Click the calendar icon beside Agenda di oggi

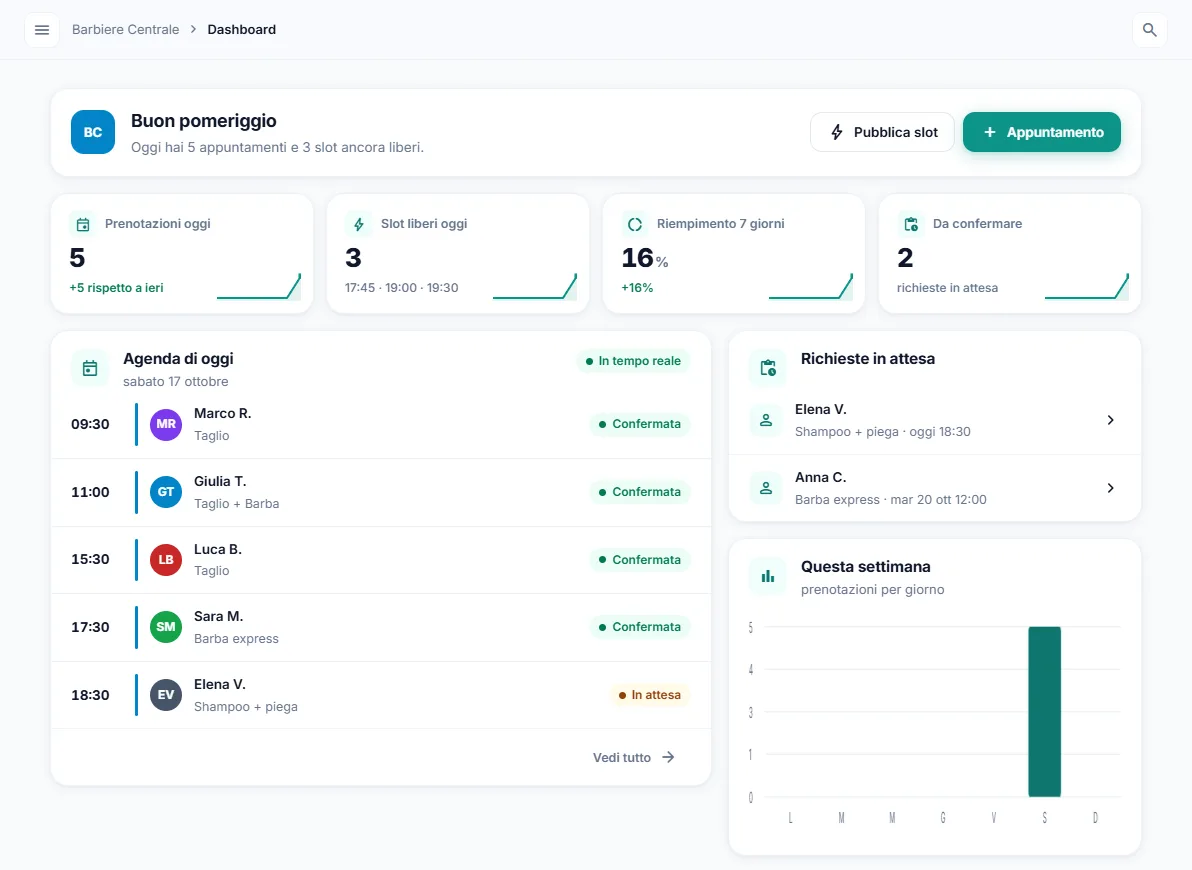[90, 368]
